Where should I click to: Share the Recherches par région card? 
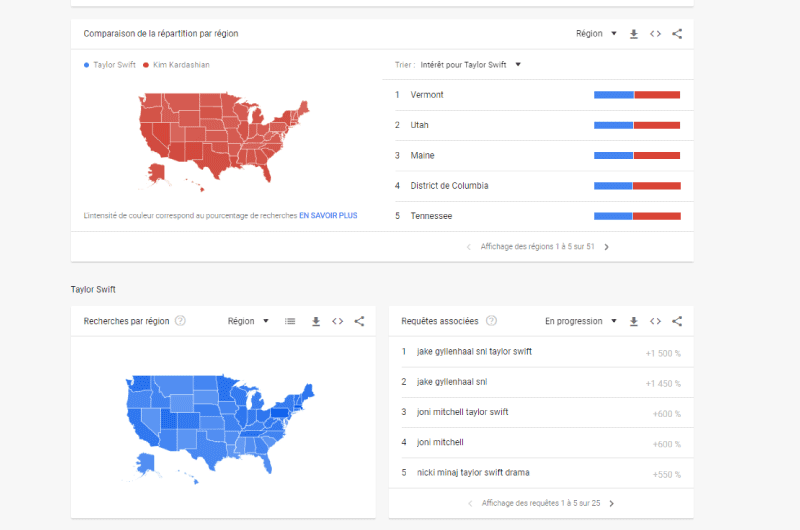[359, 321]
